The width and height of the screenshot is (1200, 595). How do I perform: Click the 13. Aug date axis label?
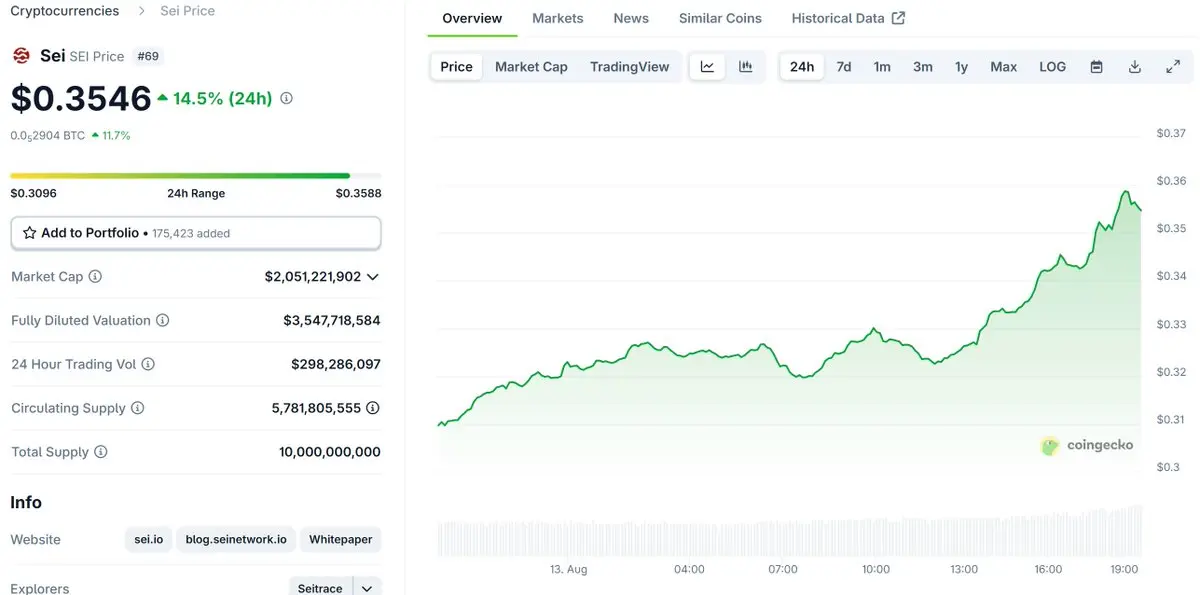click(569, 569)
